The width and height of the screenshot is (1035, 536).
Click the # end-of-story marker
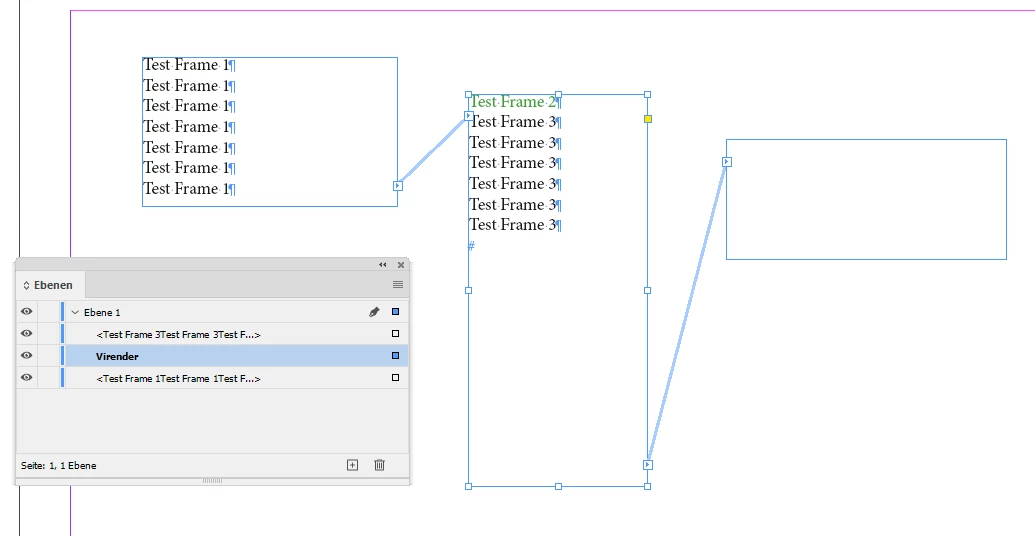click(471, 246)
